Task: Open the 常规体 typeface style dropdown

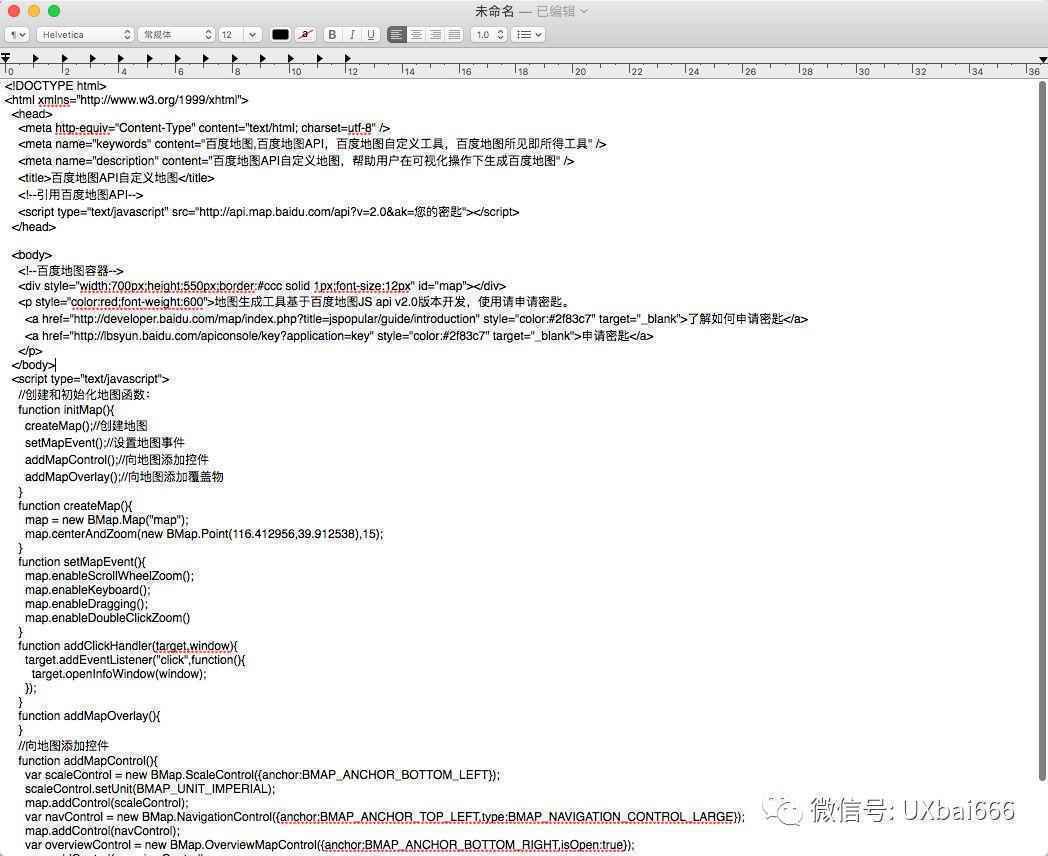Action: tap(176, 35)
